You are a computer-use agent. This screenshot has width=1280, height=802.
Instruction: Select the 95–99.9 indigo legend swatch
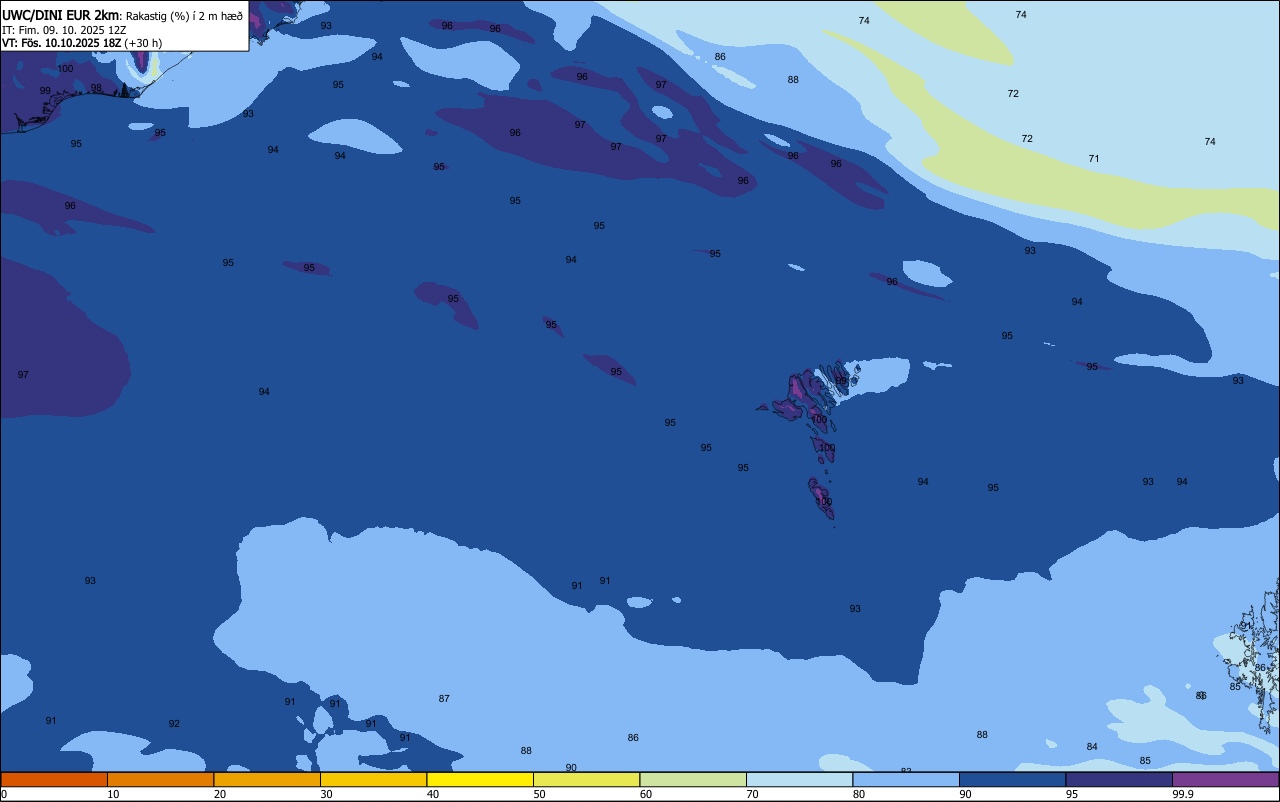pos(1119,779)
